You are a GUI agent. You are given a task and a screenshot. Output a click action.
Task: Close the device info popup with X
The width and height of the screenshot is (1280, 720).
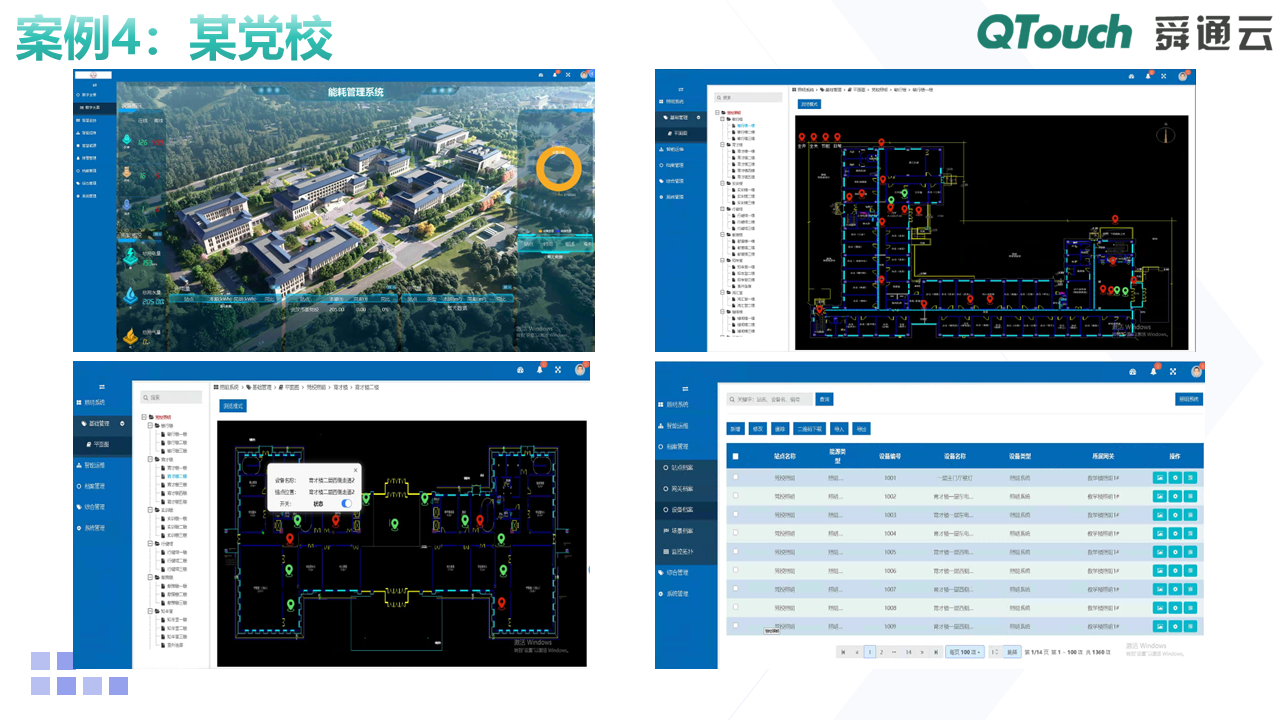355,469
